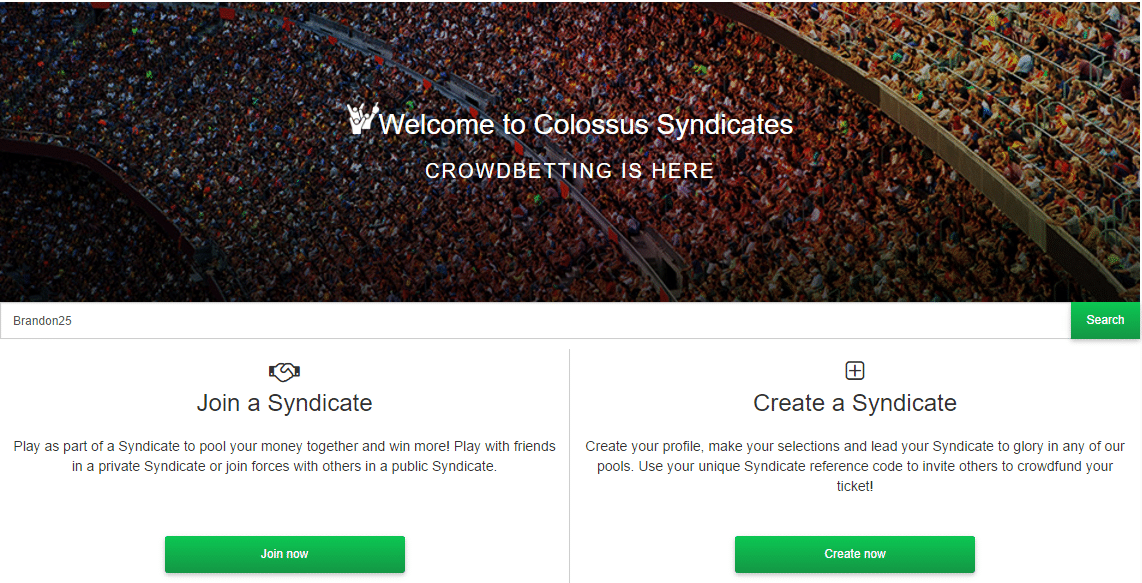This screenshot has width=1142, height=583.
Task: Click the plus icon above Create a Syndicate
Action: tap(855, 371)
